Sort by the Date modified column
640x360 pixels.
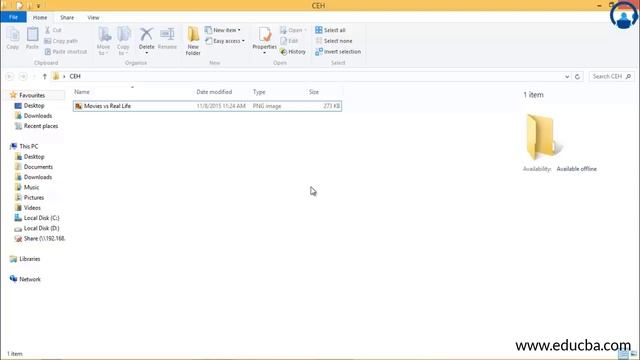point(214,92)
